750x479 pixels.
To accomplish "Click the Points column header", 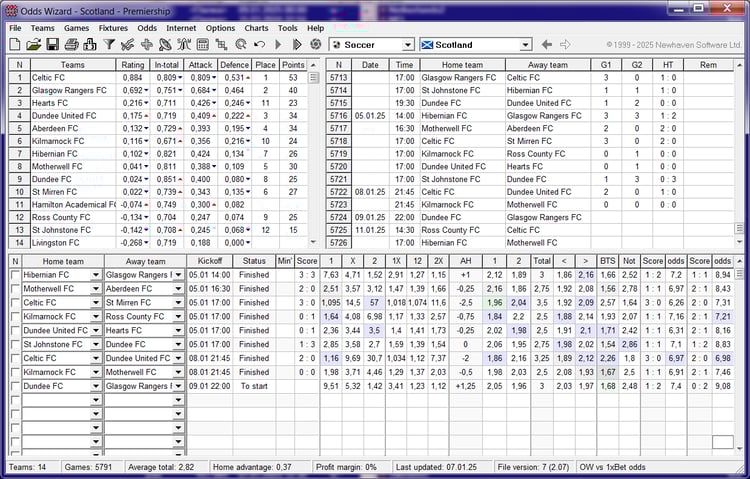I will (x=293, y=65).
